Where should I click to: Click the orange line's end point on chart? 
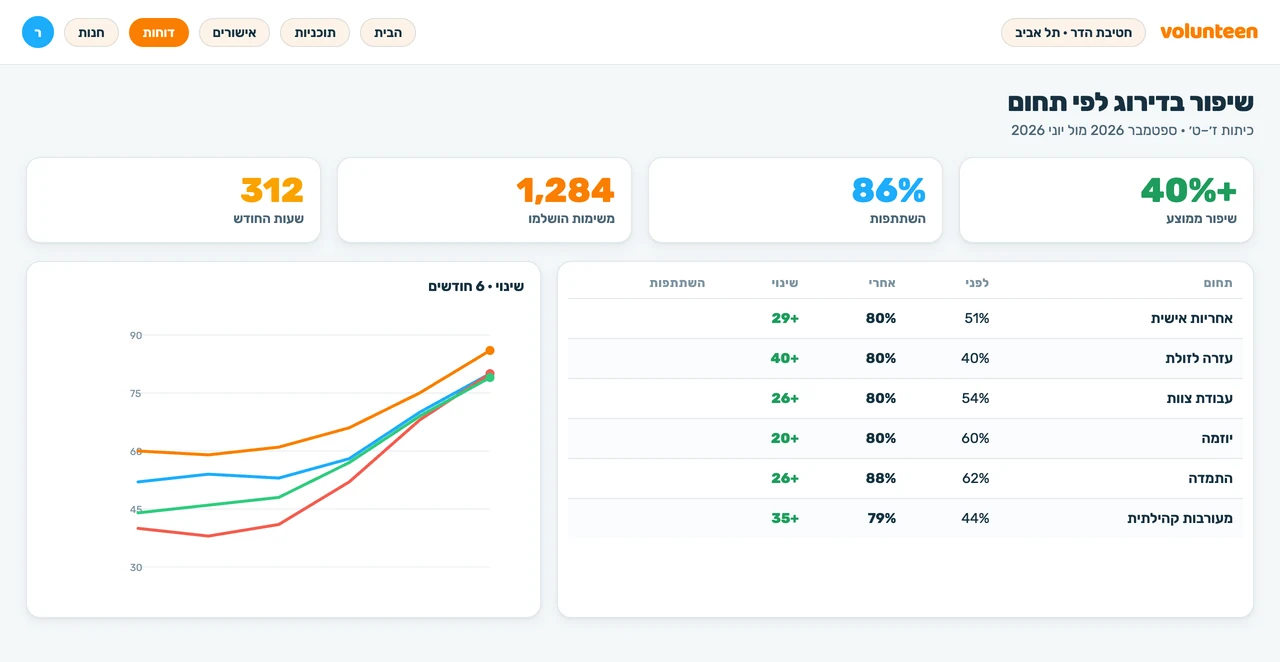490,350
